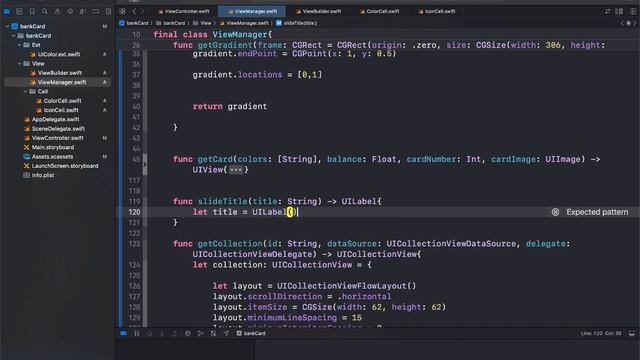
Task: Jump to the next issue arrow
Action: [x=635, y=23]
